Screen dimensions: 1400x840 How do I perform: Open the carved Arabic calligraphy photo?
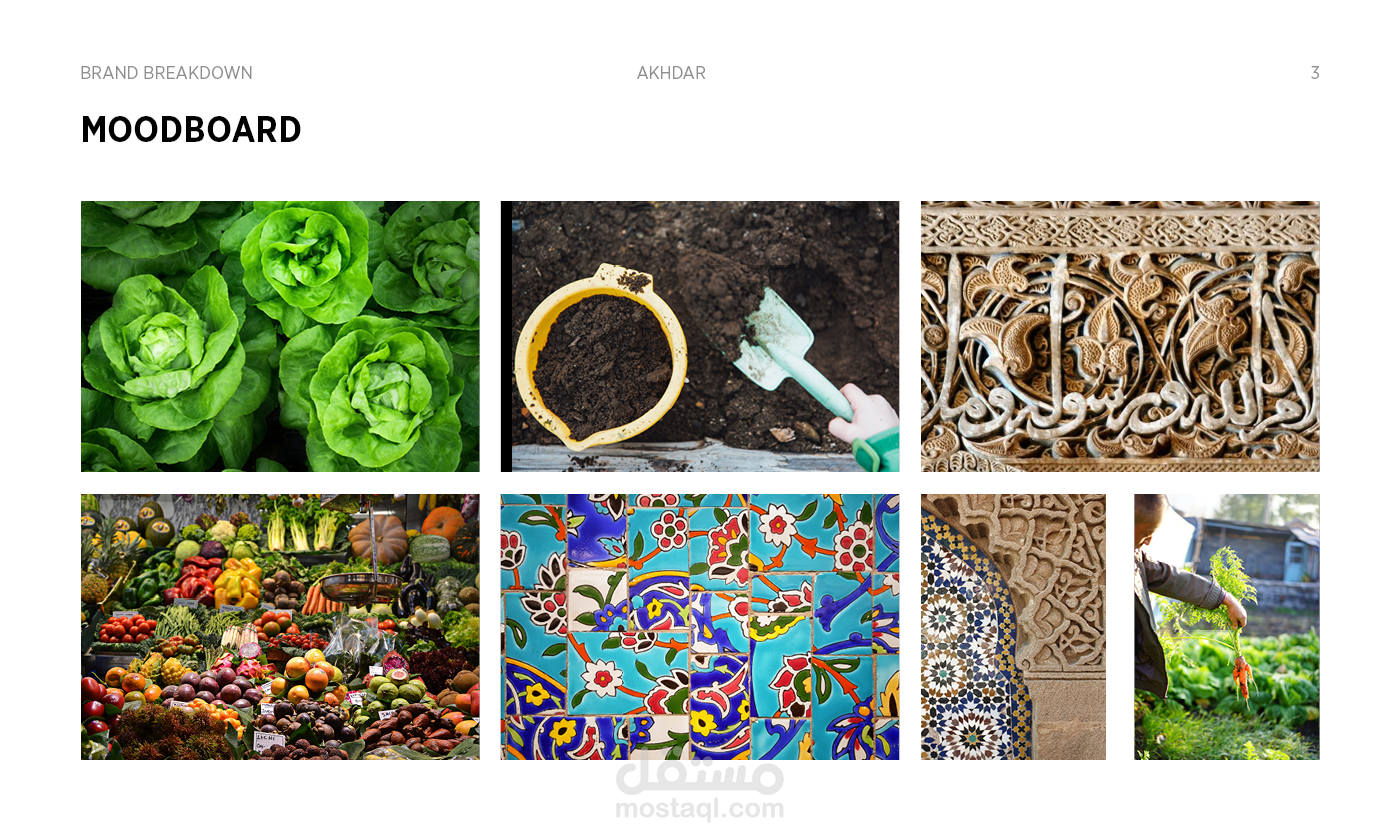pos(1120,336)
